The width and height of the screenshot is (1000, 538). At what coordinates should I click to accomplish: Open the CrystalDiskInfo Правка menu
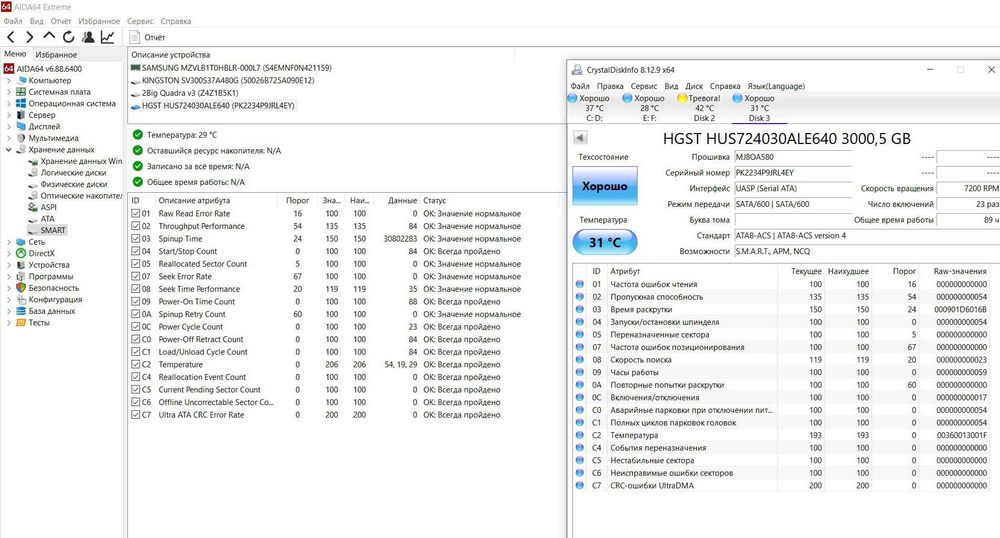610,86
